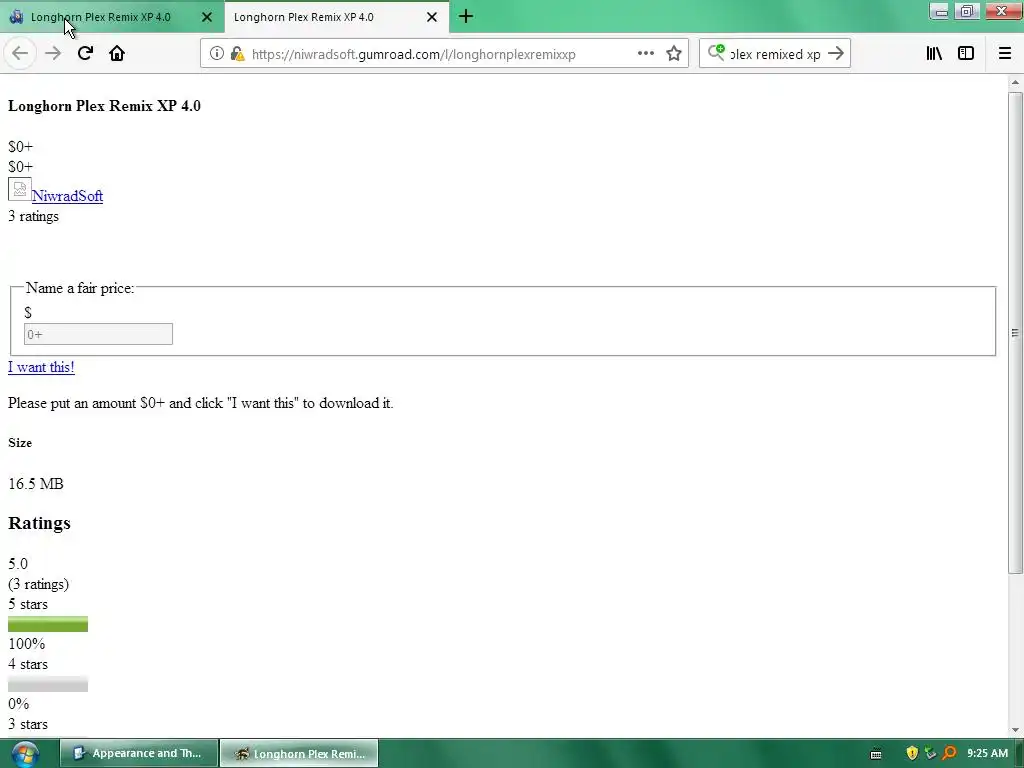Click the NiwradSoft broken avatar image
1024x768 pixels.
tap(20, 189)
